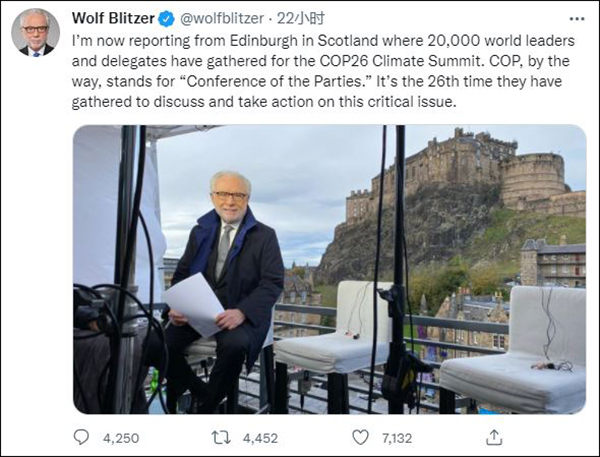600x457 pixels.
Task: Click the reply speech bubble icon
Action: pyautogui.click(x=83, y=436)
